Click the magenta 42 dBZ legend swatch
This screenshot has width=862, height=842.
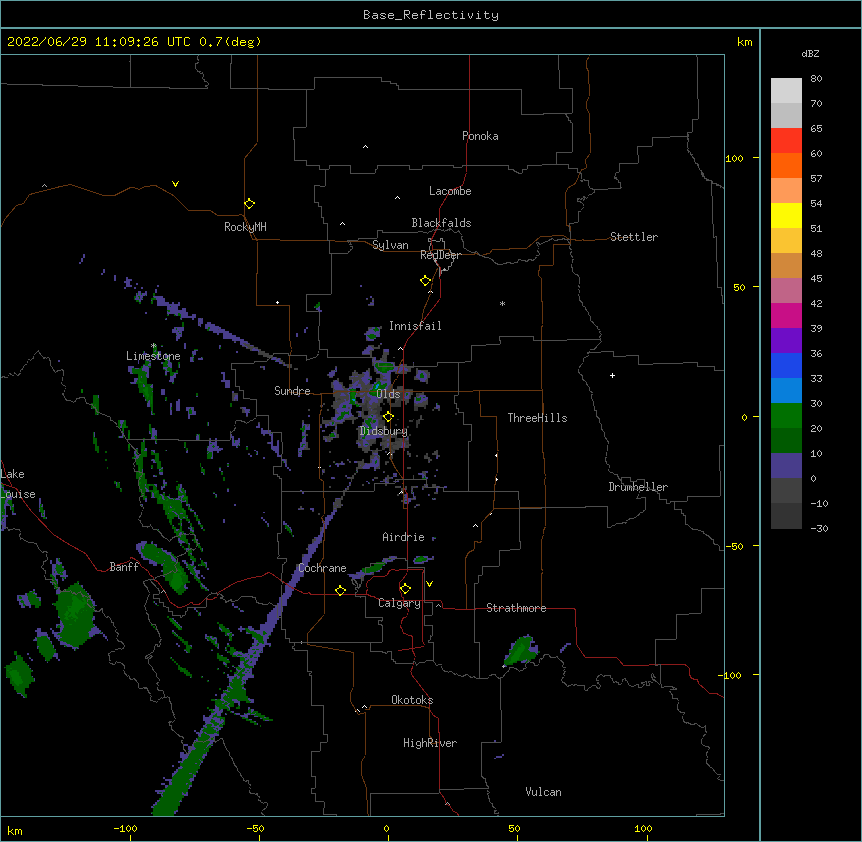[x=786, y=315]
